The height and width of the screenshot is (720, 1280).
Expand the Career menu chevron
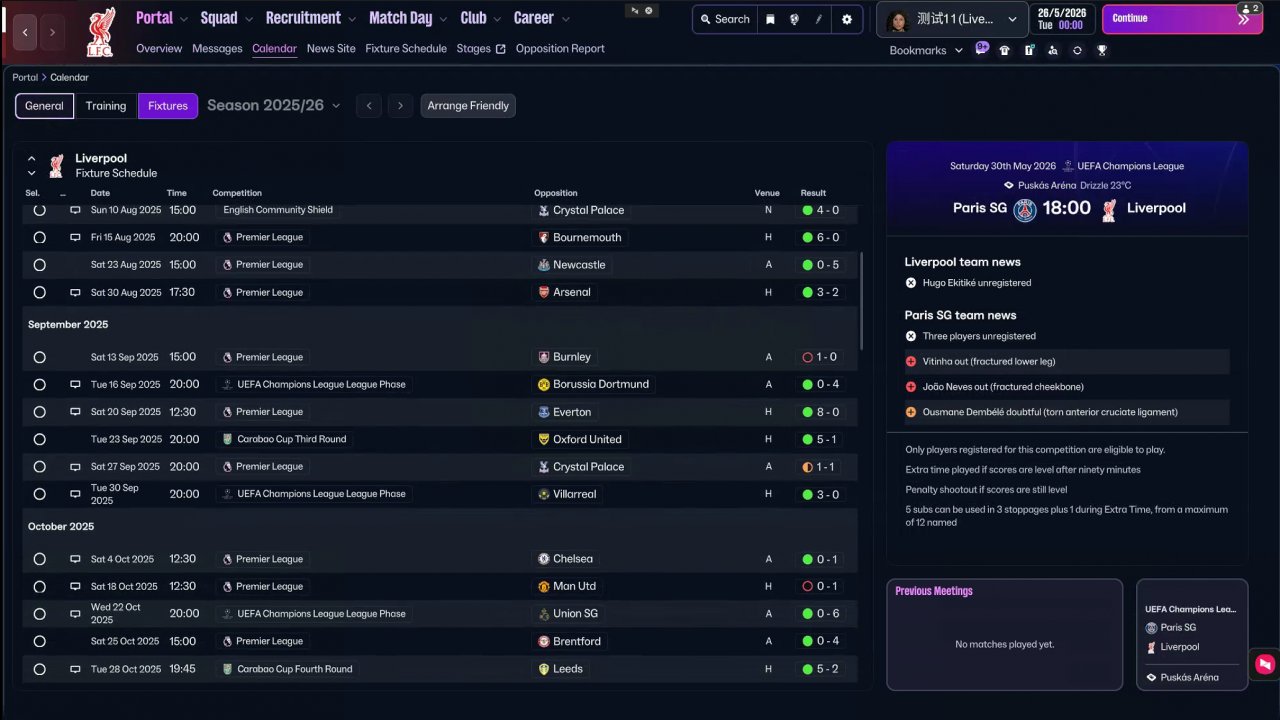pyautogui.click(x=564, y=19)
